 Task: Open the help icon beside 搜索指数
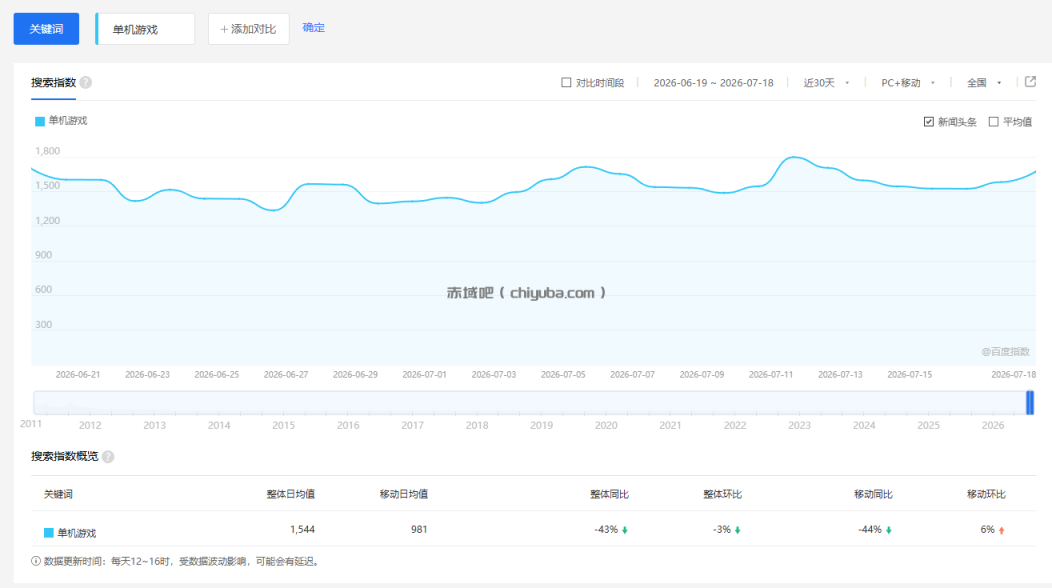pos(86,83)
